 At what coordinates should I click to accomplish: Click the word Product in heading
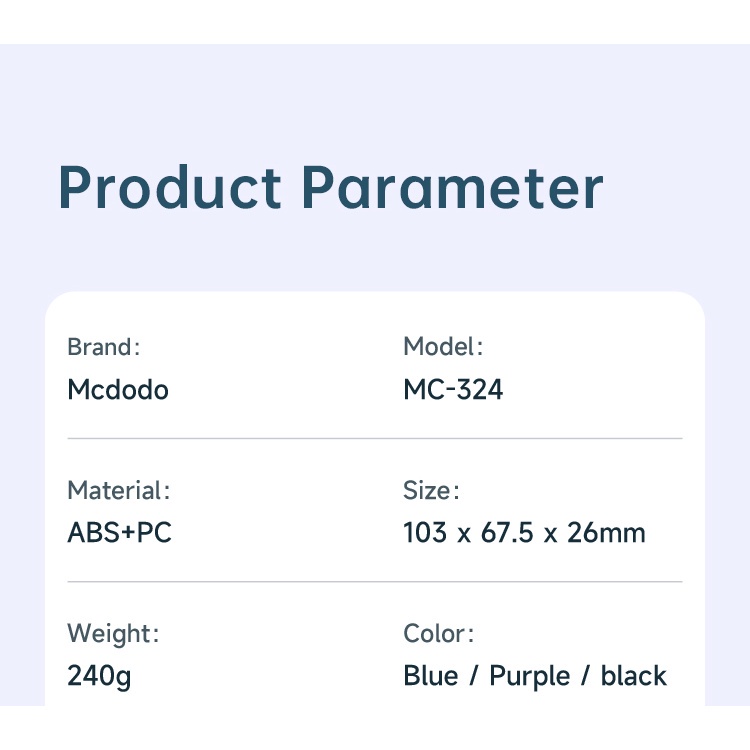170,188
